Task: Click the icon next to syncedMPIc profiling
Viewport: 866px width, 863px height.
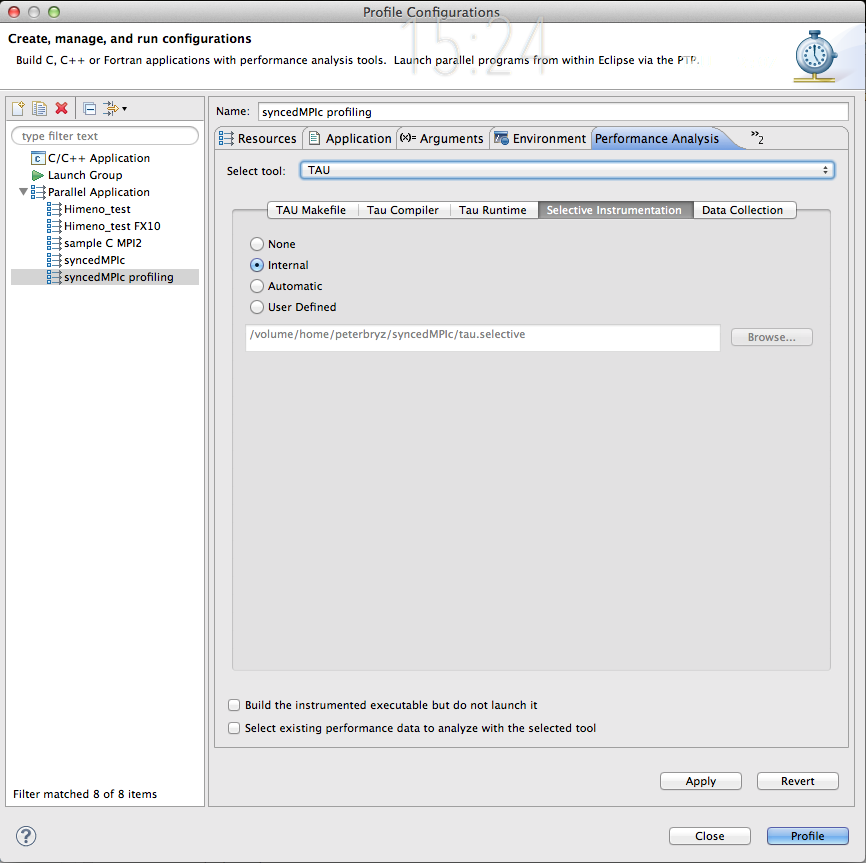Action: (54, 277)
